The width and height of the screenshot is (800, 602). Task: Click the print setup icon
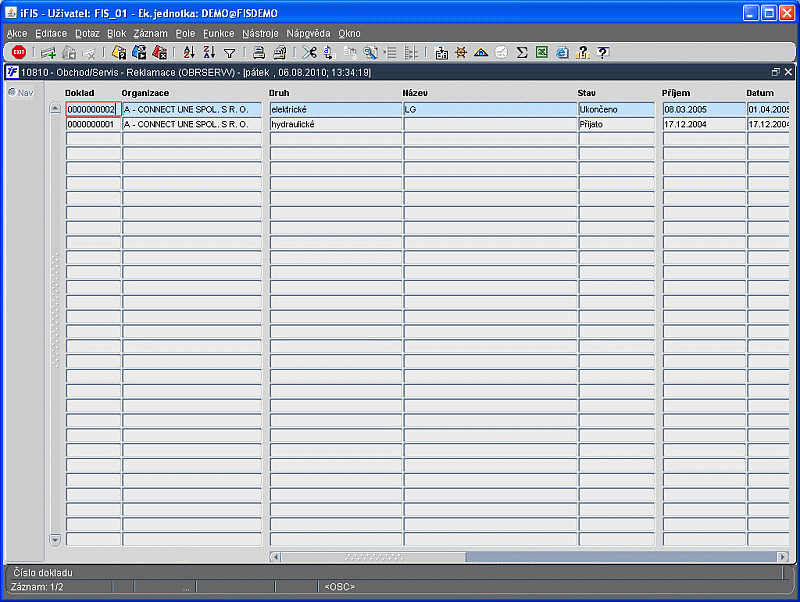(x=279, y=52)
